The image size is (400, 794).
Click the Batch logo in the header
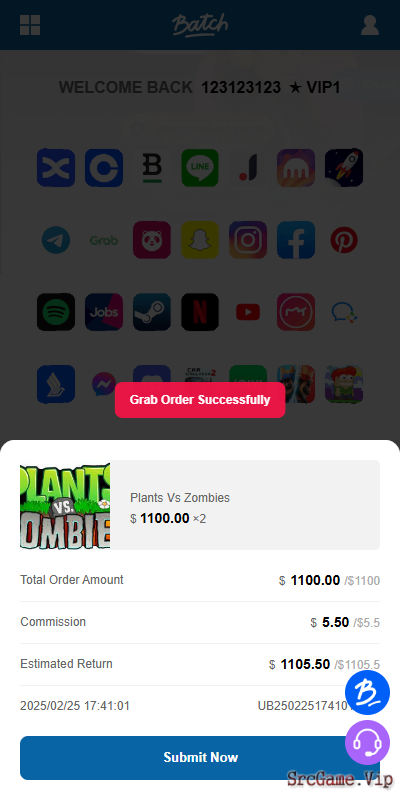(200, 25)
